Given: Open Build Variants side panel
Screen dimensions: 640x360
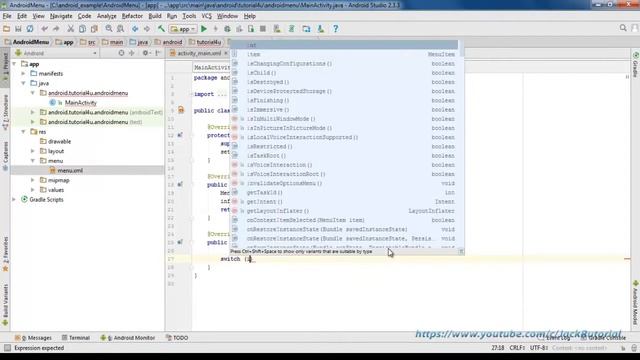Looking at the screenshot, I should click(5, 305).
